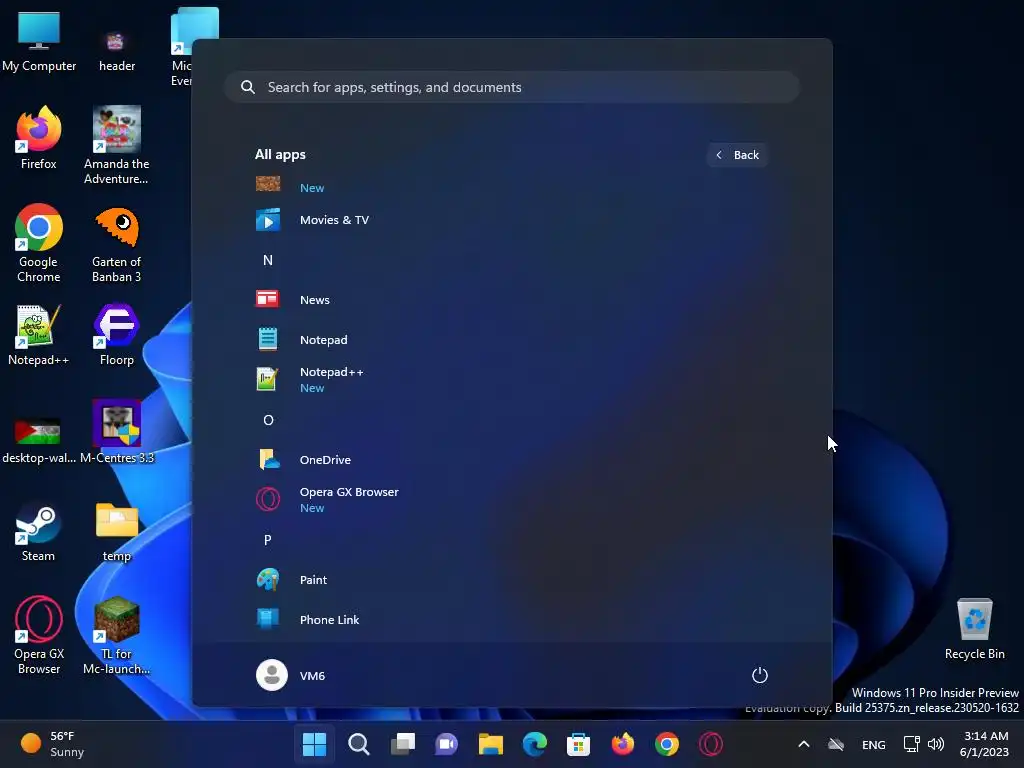
Task: Open OneDrive from the All apps list
Action: coord(511,460)
